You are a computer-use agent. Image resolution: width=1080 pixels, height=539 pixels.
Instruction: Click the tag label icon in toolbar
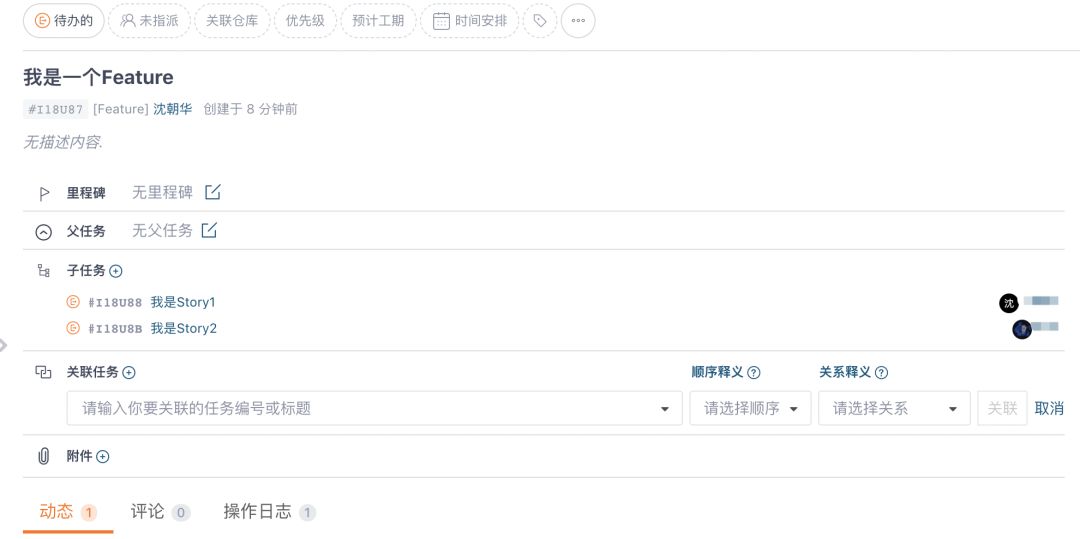(x=540, y=20)
